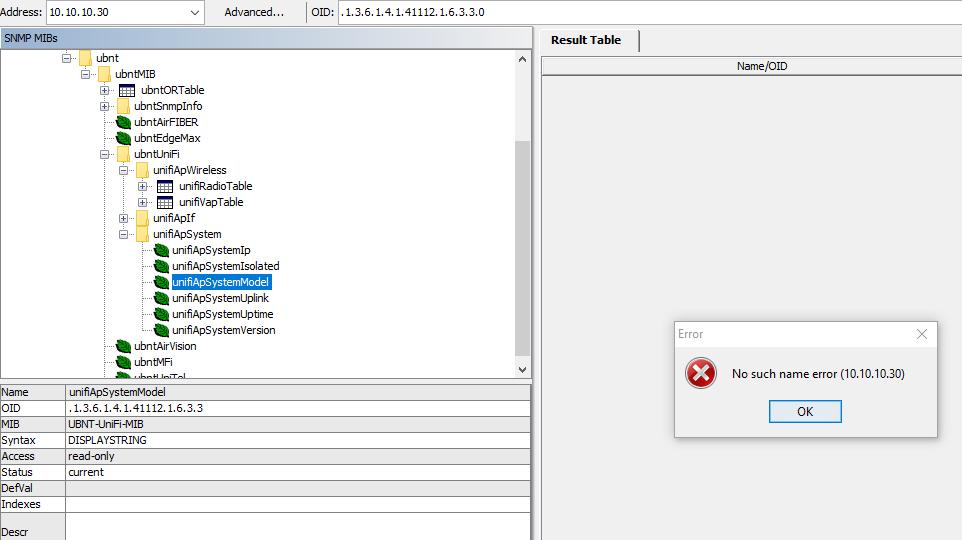Click the ubntAirVision leaf icon
The width and height of the screenshot is (962, 540).
[124, 346]
